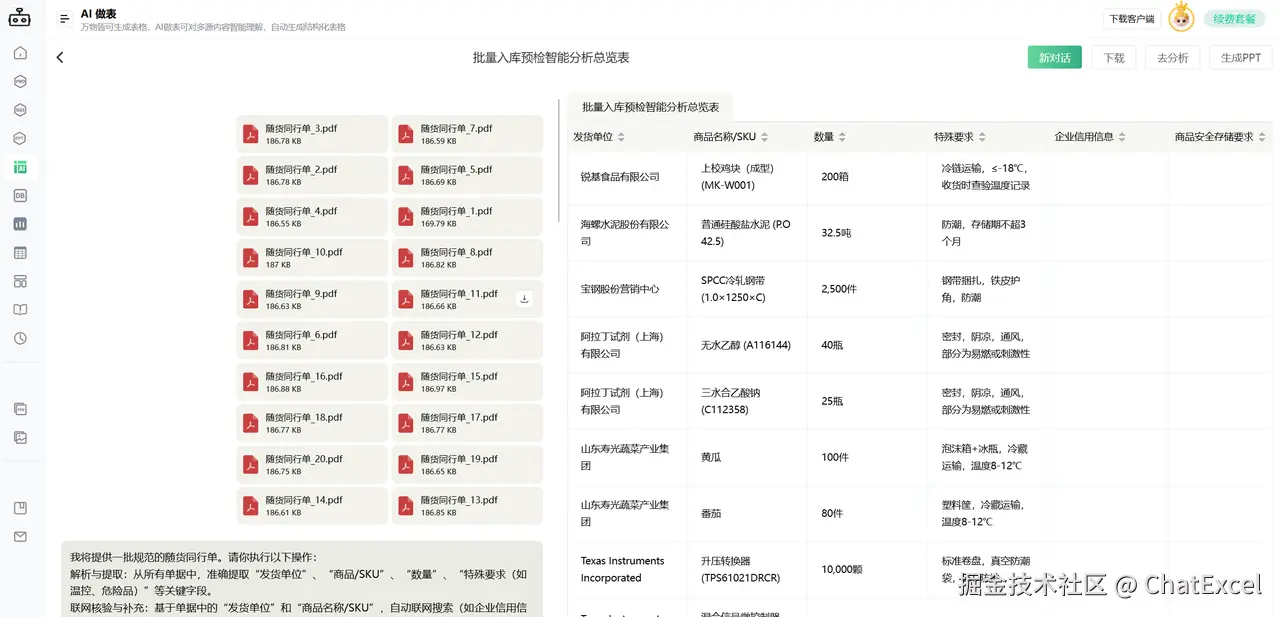The image size is (1280, 617).
Task: Open file 随货同行单_7.pdf
Action: (x=467, y=134)
